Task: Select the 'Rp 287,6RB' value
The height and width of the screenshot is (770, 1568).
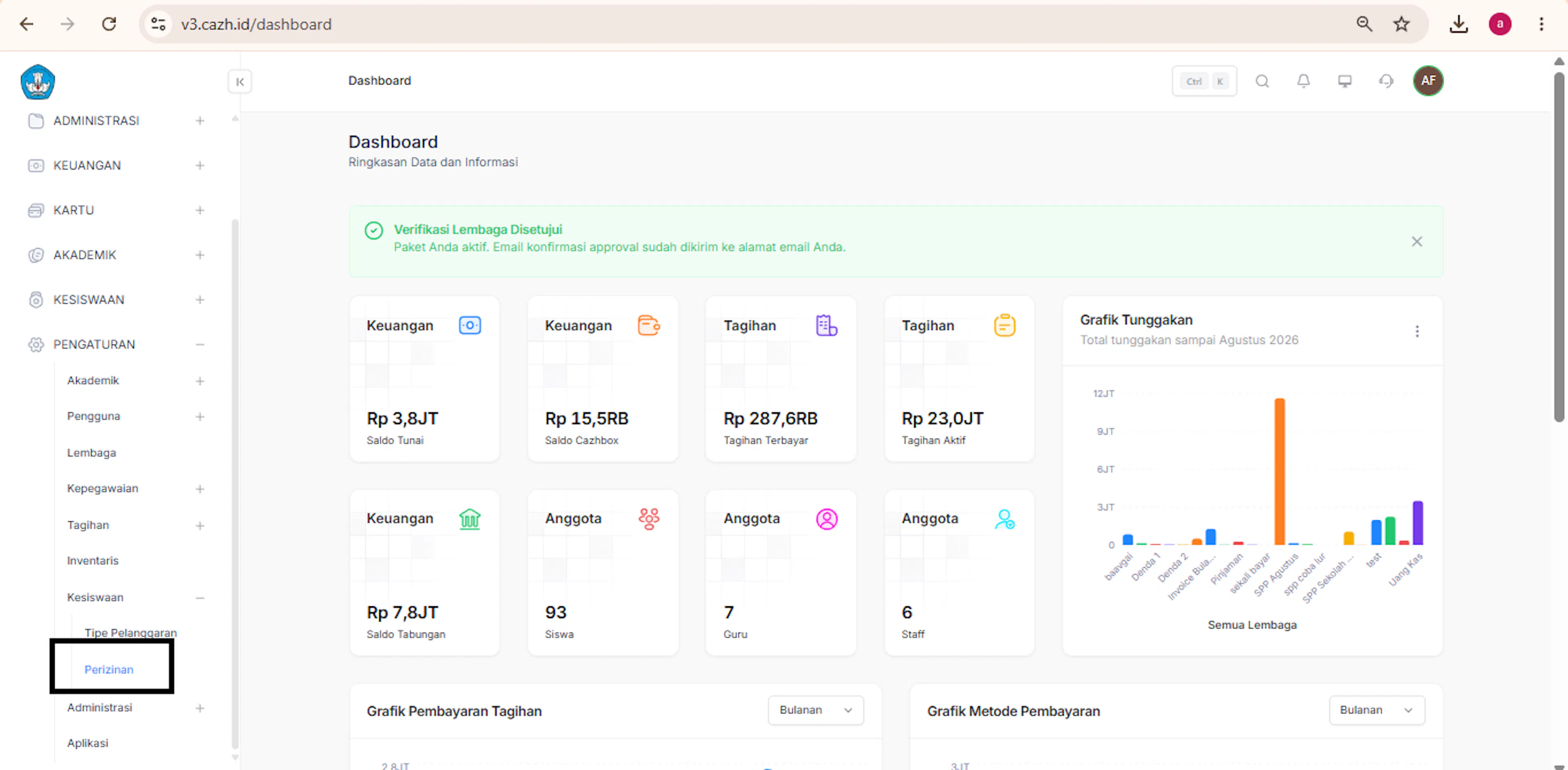Action: click(x=770, y=419)
